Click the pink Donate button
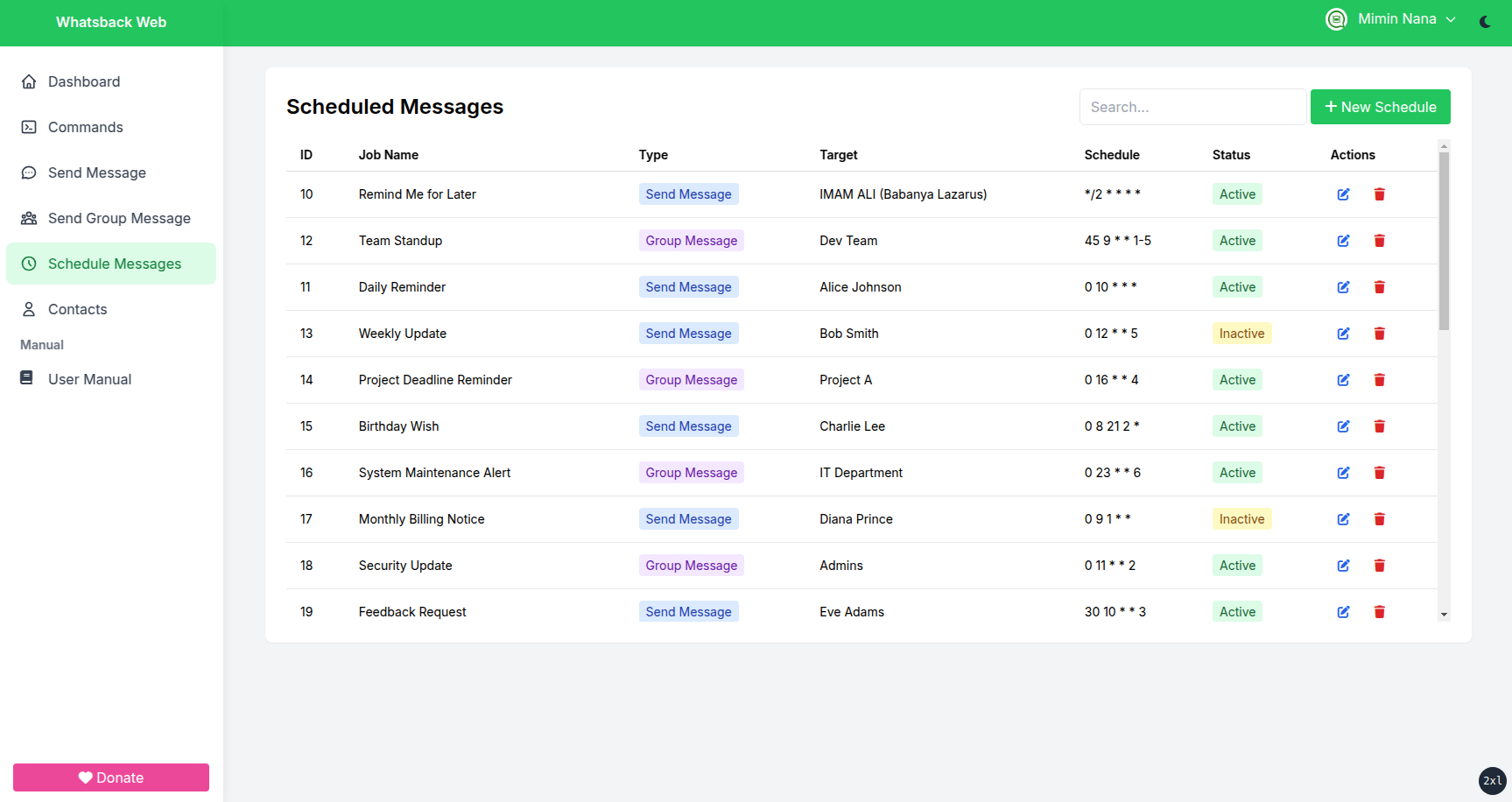Image resolution: width=1512 pixels, height=802 pixels. pyautogui.click(x=111, y=777)
